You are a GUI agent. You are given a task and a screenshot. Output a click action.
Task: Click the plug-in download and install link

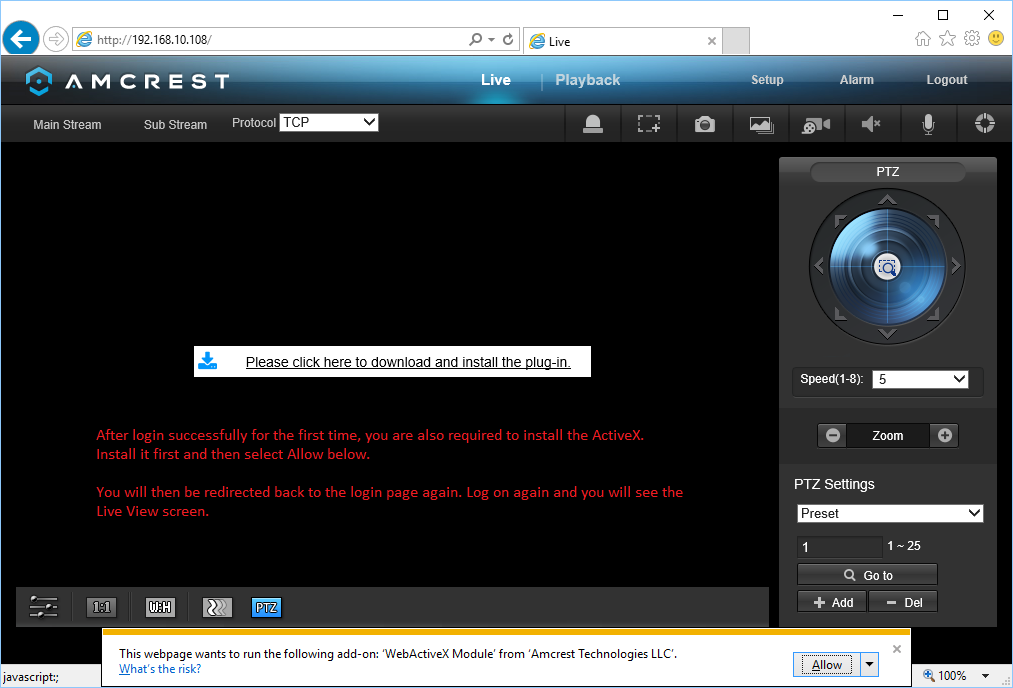(407, 362)
